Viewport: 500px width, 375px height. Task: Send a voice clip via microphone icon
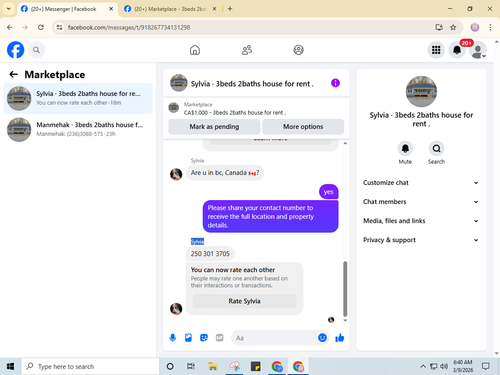click(x=173, y=338)
